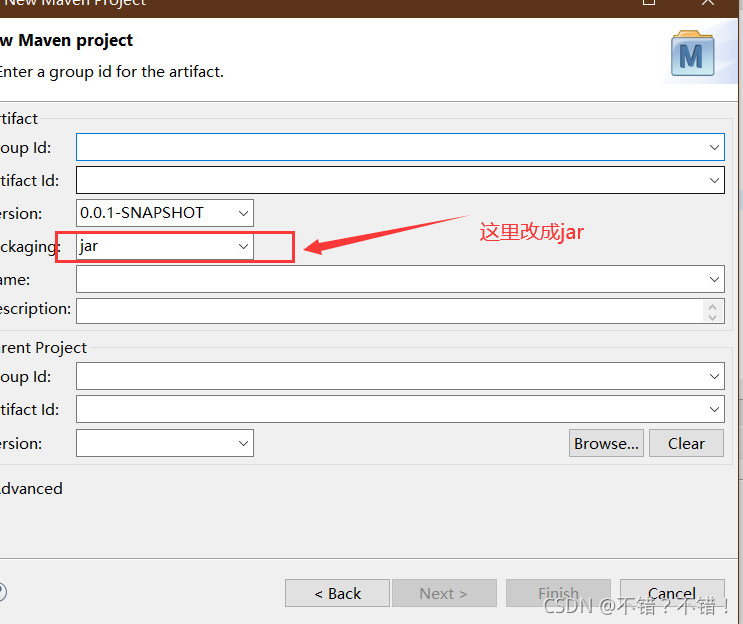Click the Maven 'M' wizard icon
This screenshot has width=743, height=624.
point(692,54)
